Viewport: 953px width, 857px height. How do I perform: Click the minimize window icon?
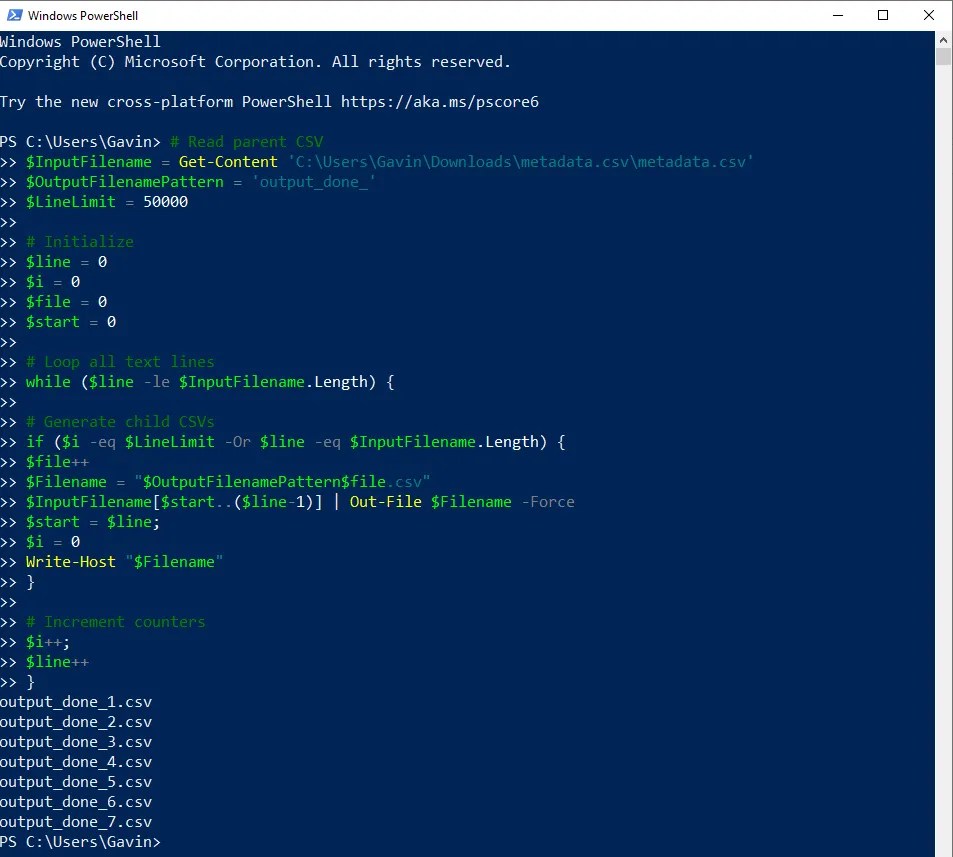click(x=837, y=15)
